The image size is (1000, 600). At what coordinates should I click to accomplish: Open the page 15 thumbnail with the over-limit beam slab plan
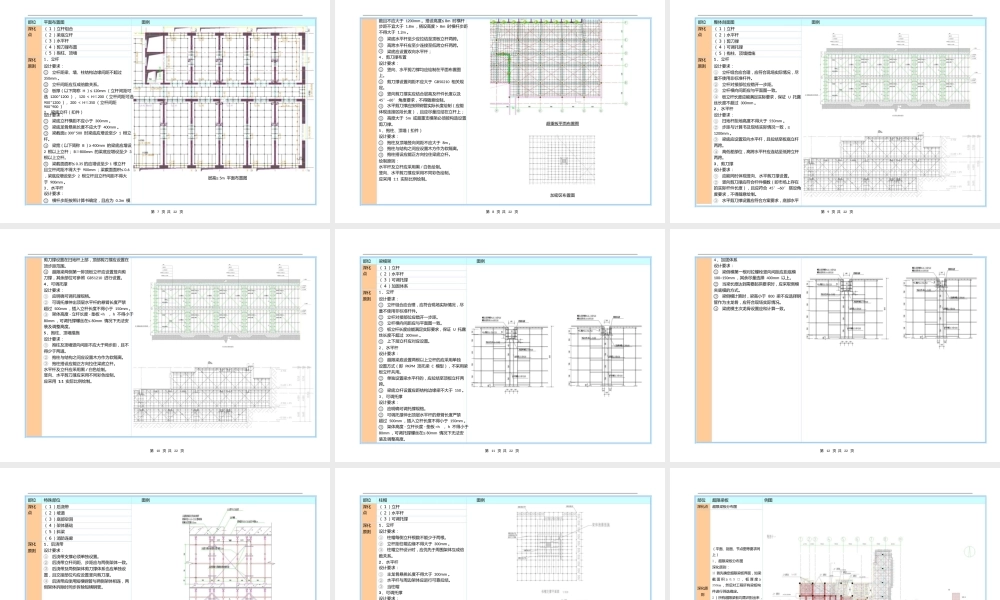pyautogui.click(x=835, y=534)
